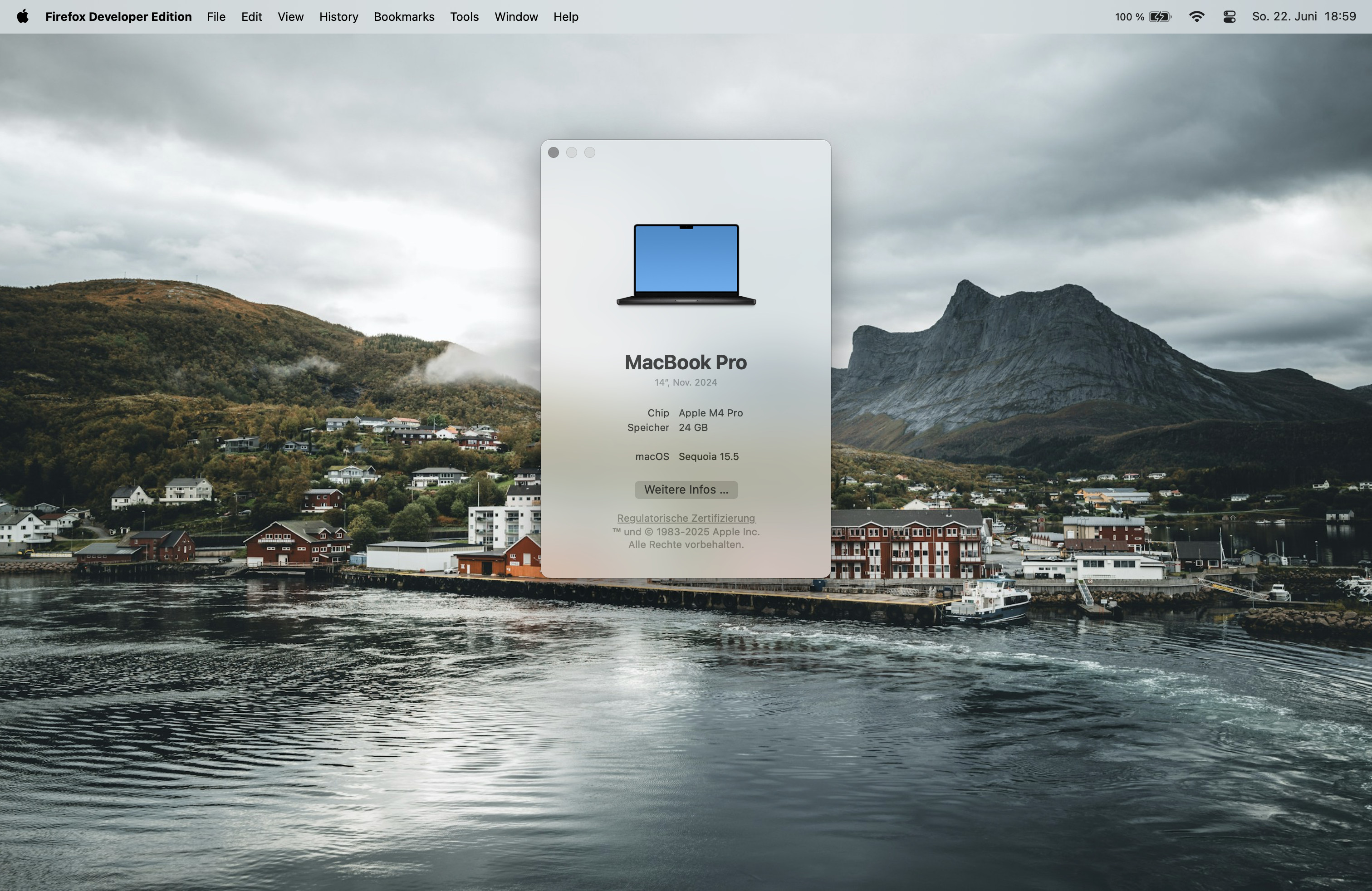This screenshot has height=891, width=1372.
Task: Click the 'Alle Rechte vorbehalten.' text
Action: tap(686, 544)
